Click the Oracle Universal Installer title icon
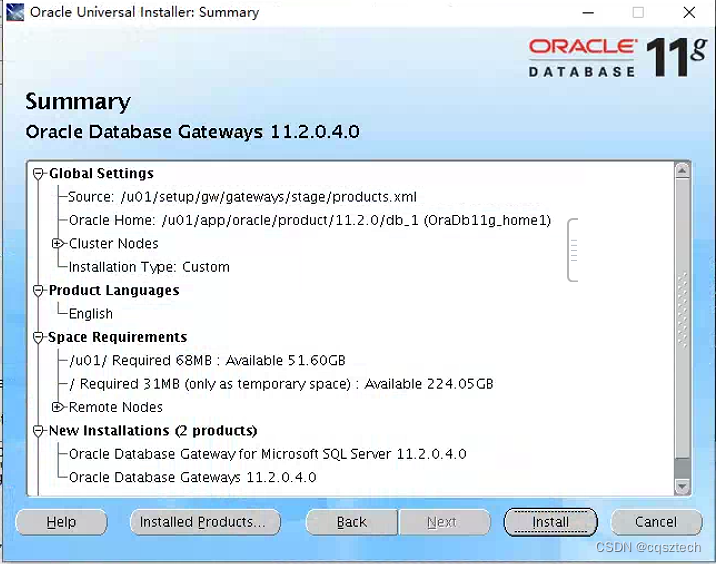This screenshot has width=716, height=564. point(15,12)
